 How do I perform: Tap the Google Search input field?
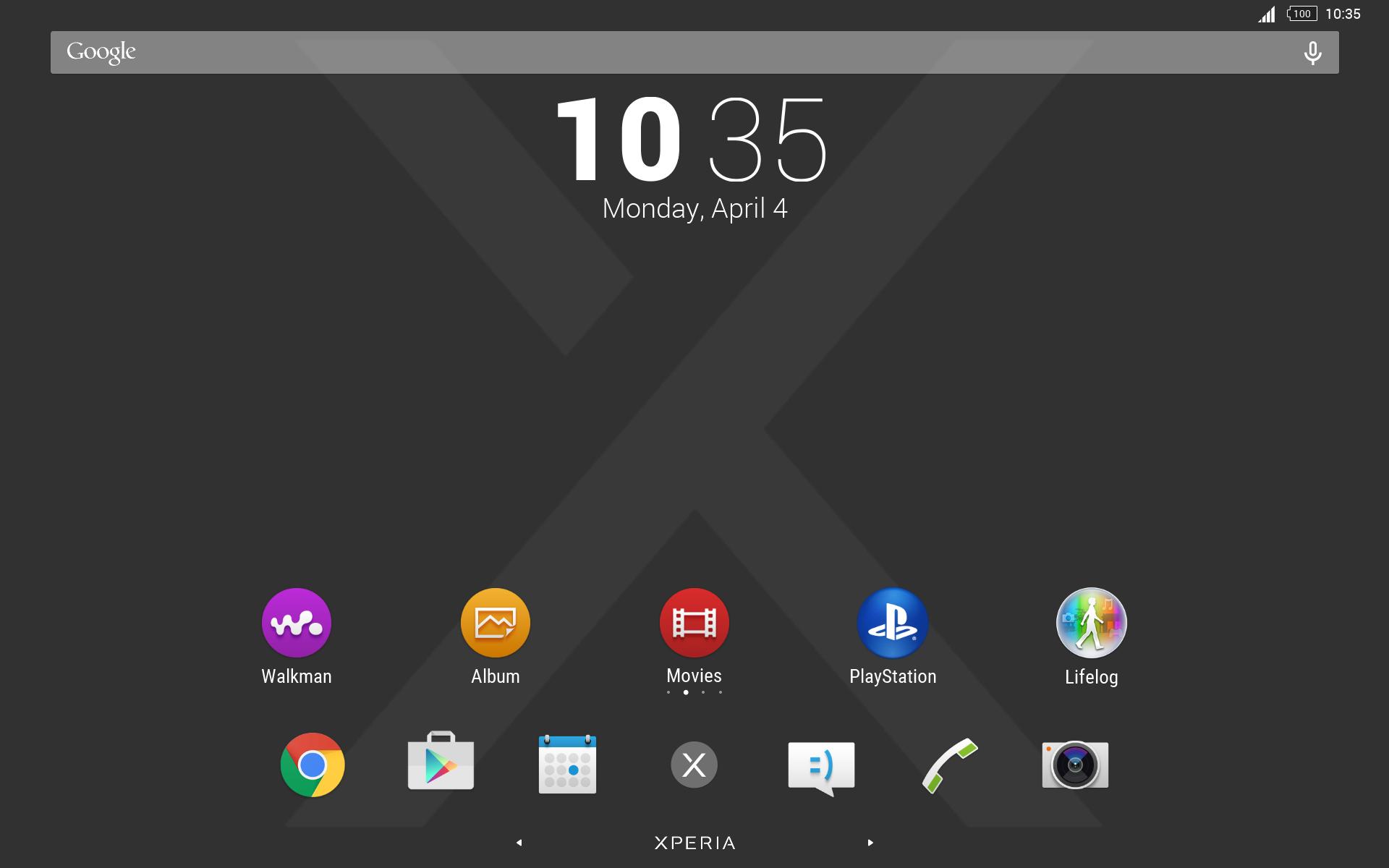point(694,51)
